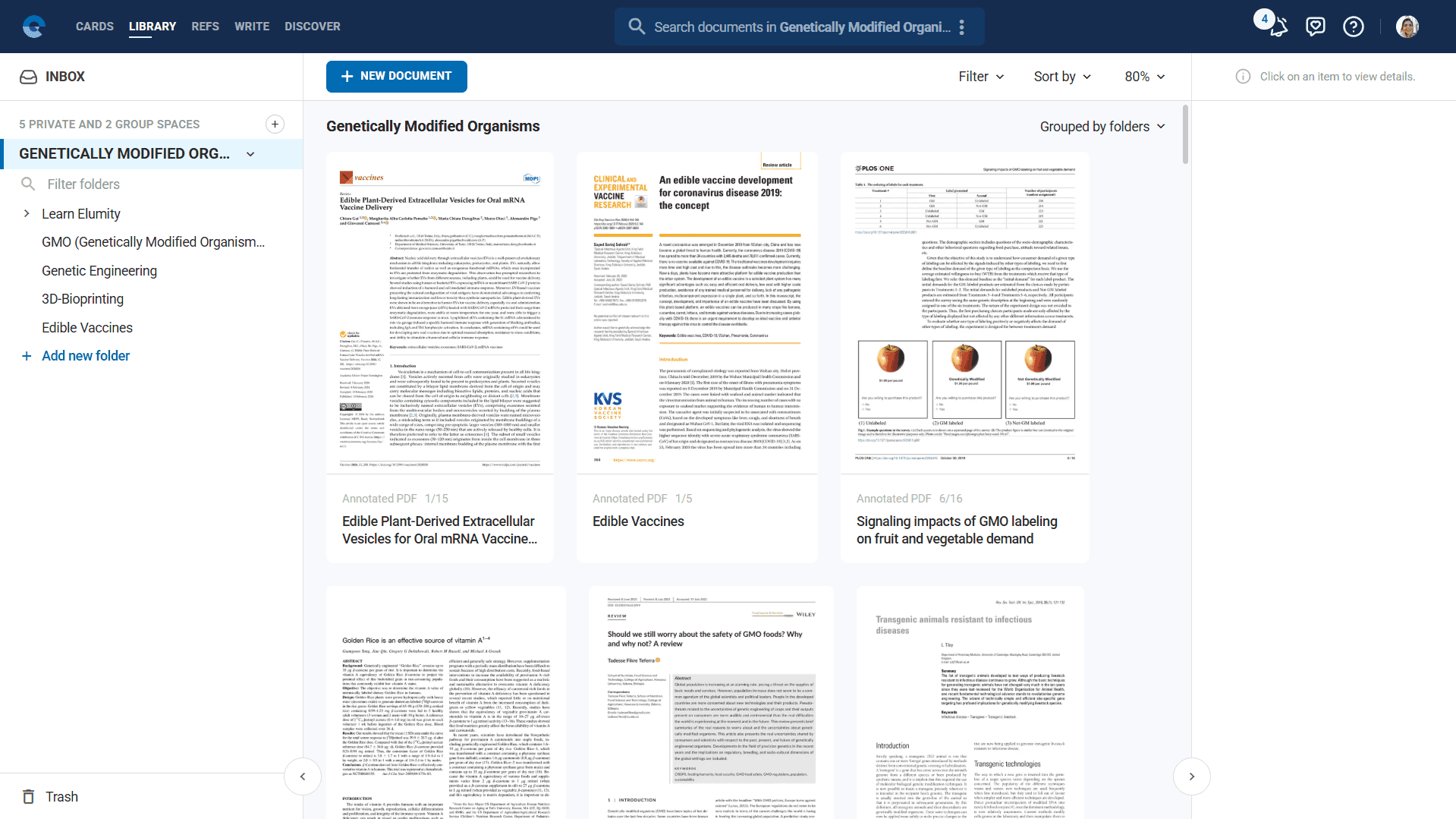
Task: Add a new space with plus icon
Action: 275,124
